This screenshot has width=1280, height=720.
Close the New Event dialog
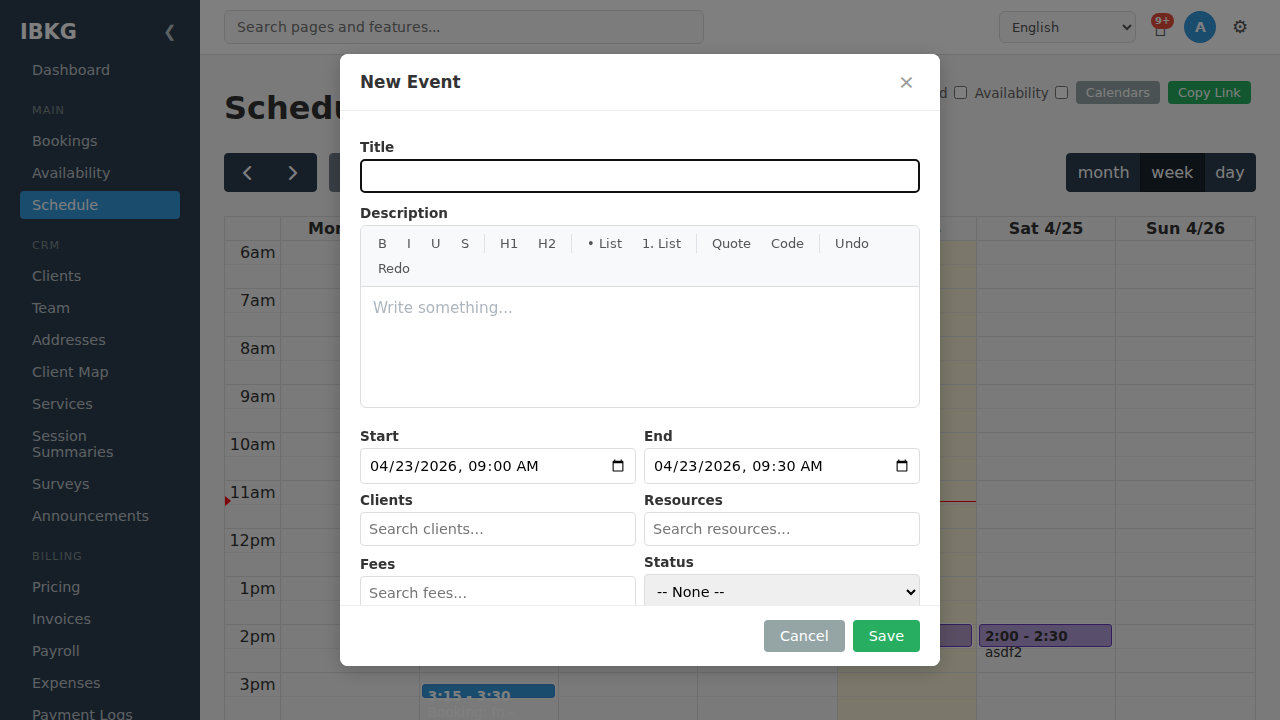pos(906,82)
